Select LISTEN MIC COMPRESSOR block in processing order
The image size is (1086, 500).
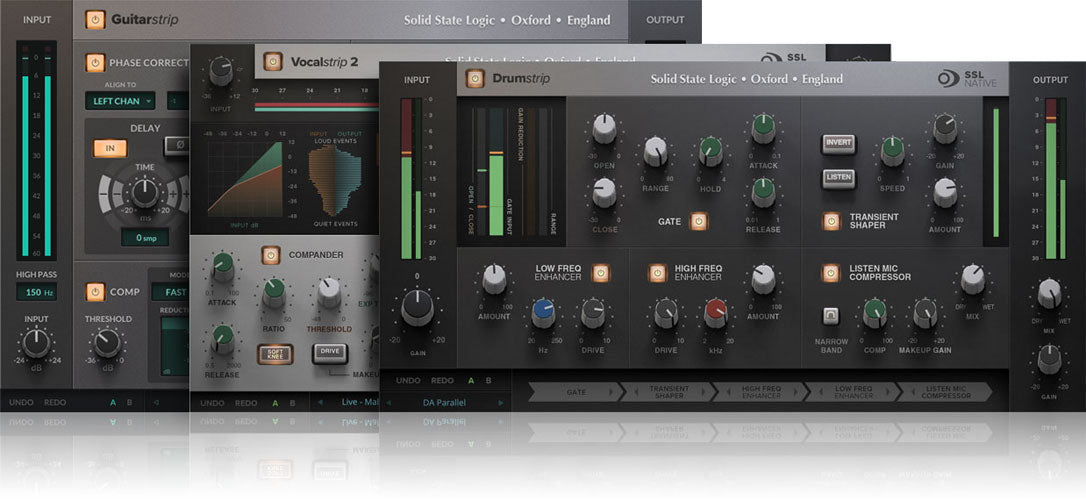(946, 392)
